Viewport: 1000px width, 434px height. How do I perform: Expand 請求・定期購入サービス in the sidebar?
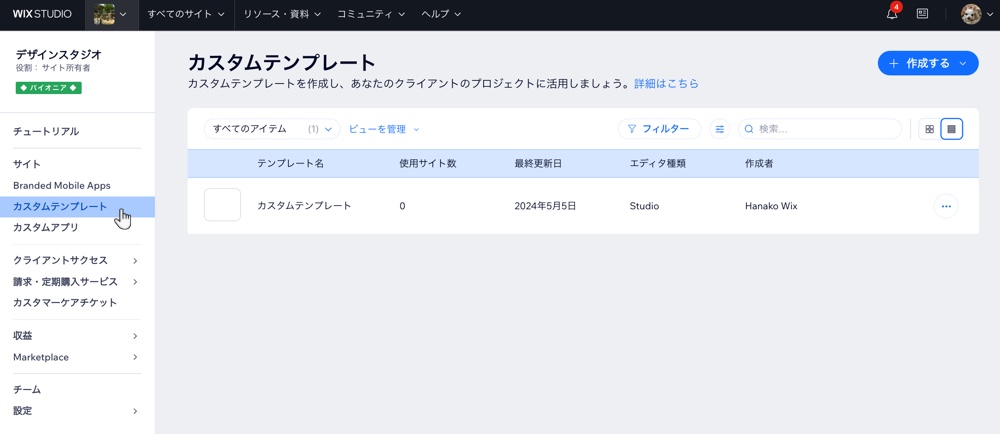click(x=77, y=281)
